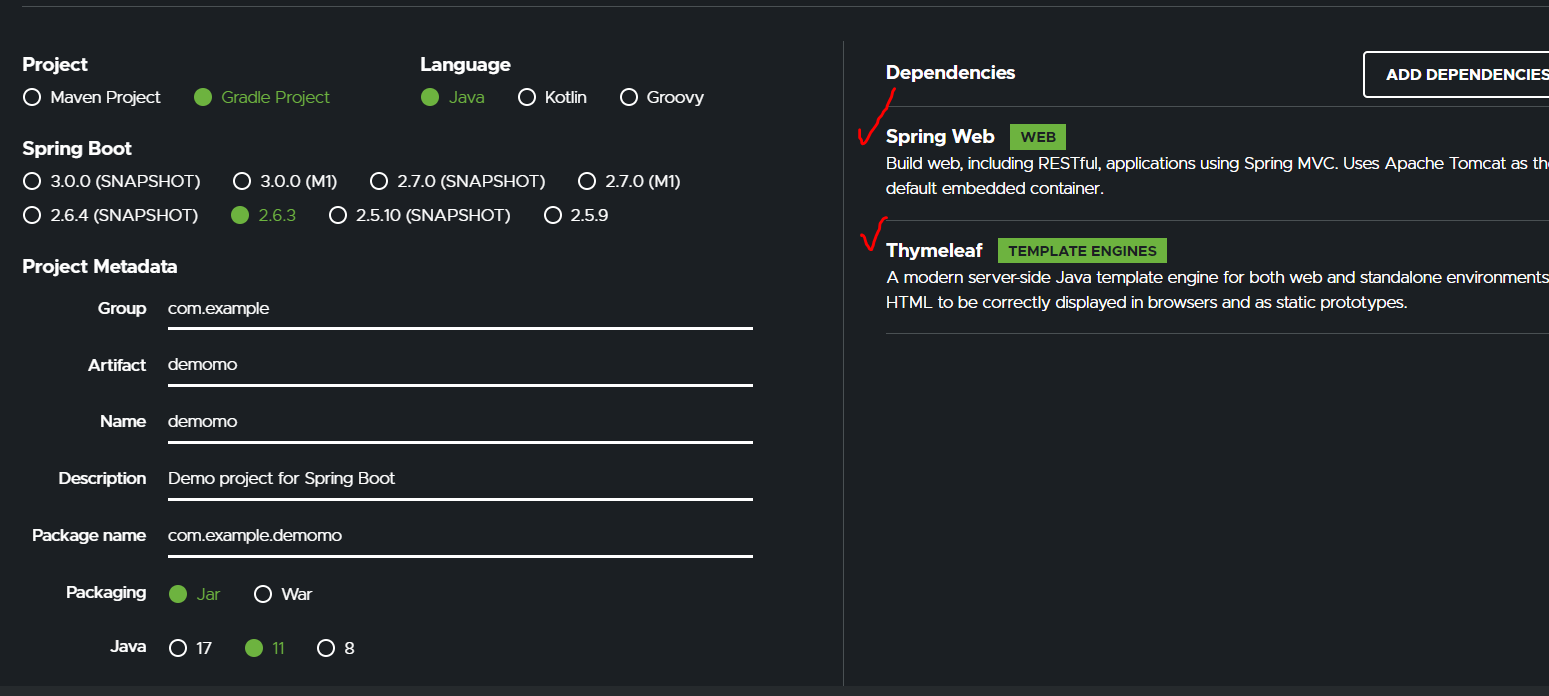Click the Description input field

pos(460,479)
